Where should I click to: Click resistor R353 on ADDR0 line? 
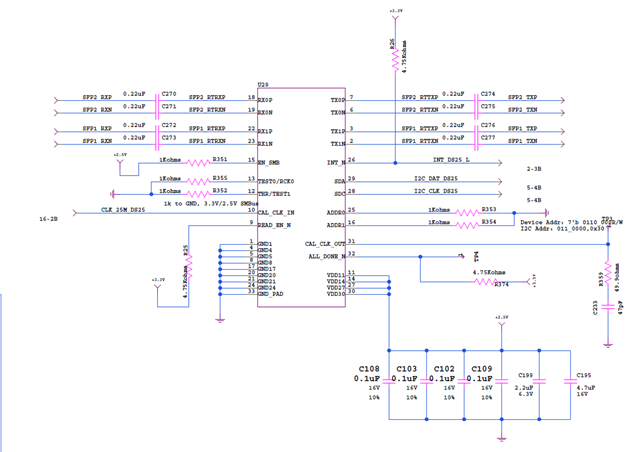[467, 213]
